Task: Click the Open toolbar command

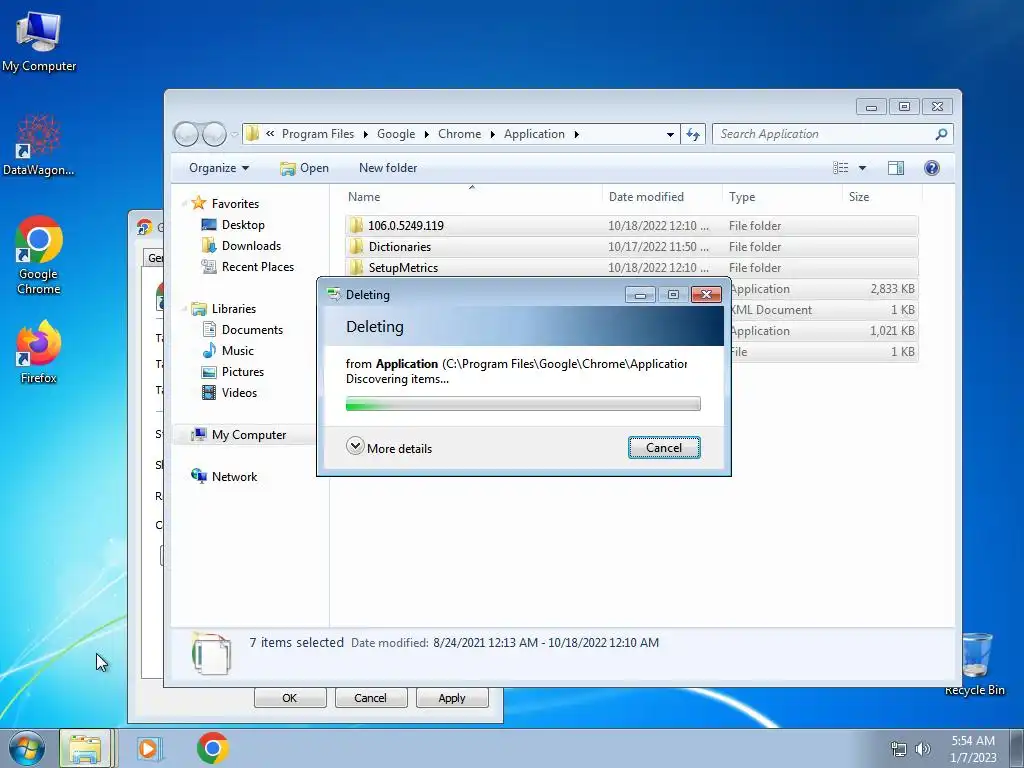Action: 304,168
